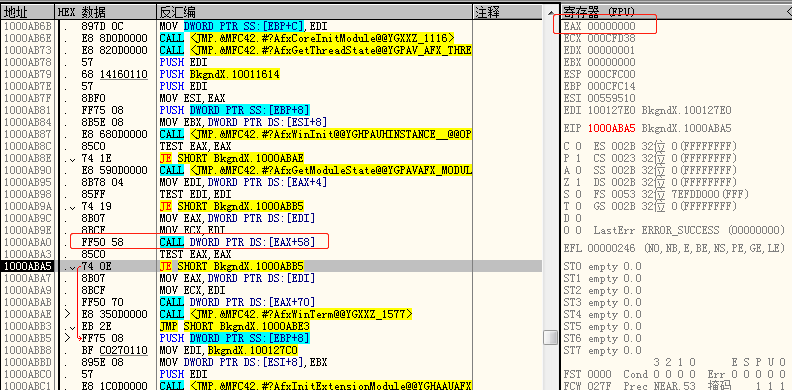This screenshot has width=792, height=390.
Task: Select the EAX register value 00000000
Action: 611,26
